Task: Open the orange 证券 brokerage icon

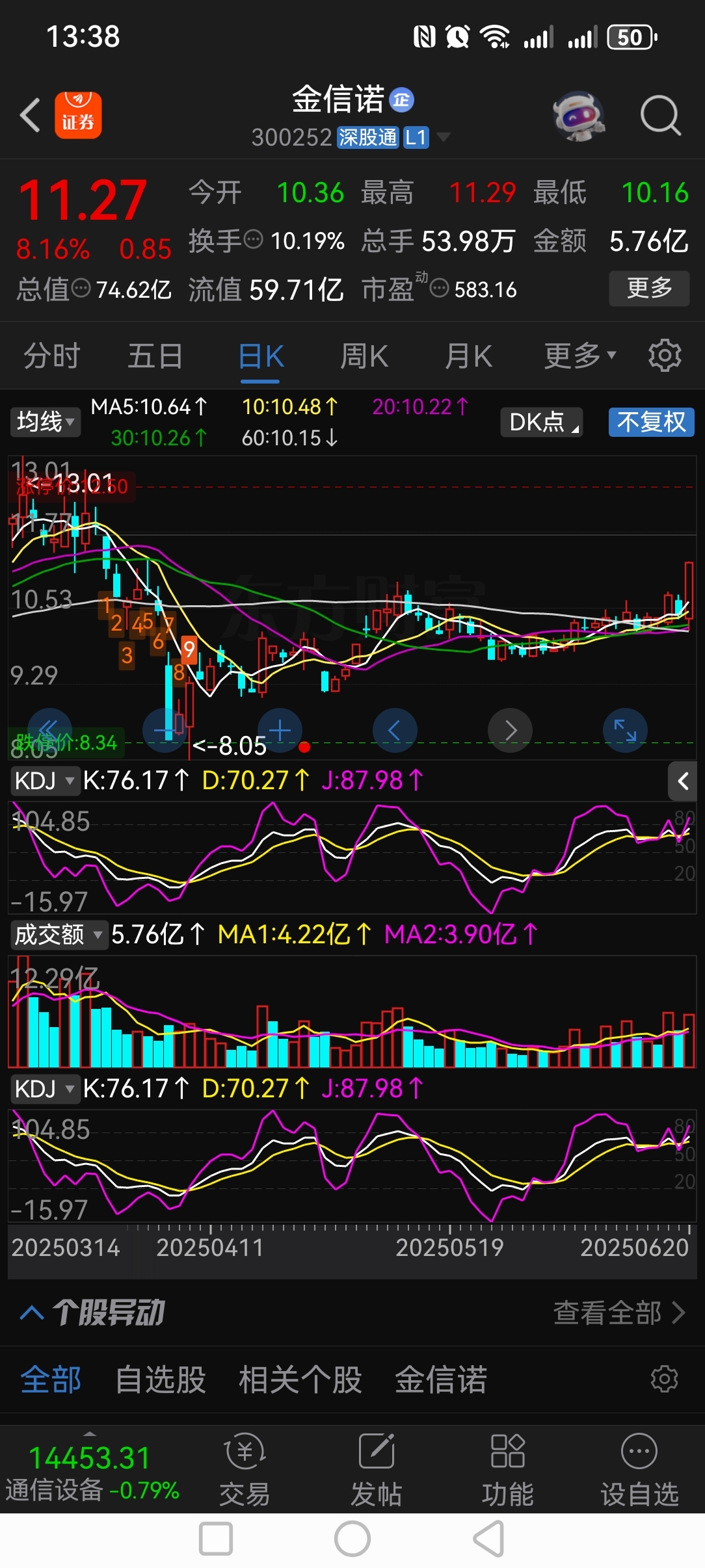Action: tap(78, 115)
